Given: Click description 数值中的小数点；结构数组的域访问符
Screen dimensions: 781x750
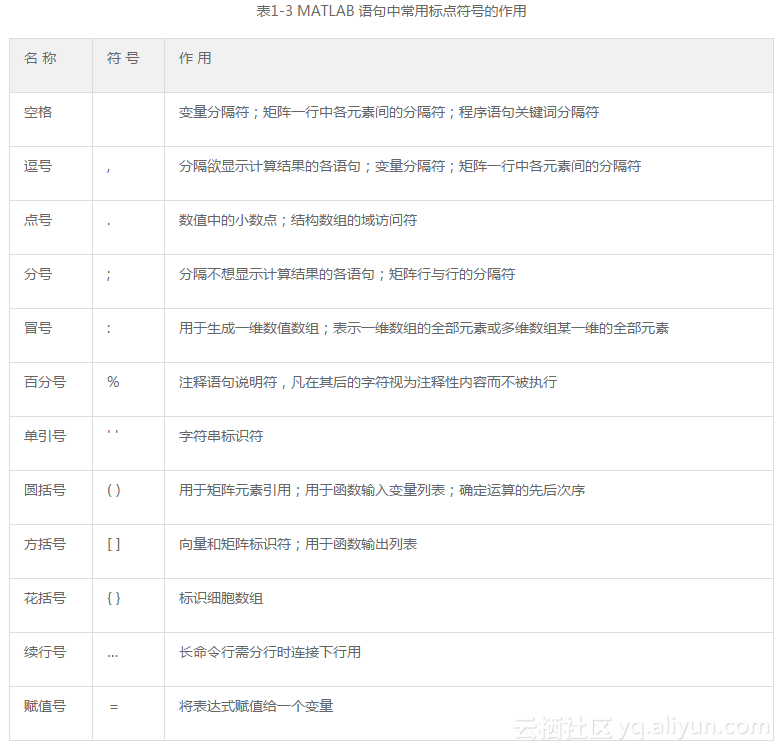Looking at the screenshot, I should pos(298,220).
